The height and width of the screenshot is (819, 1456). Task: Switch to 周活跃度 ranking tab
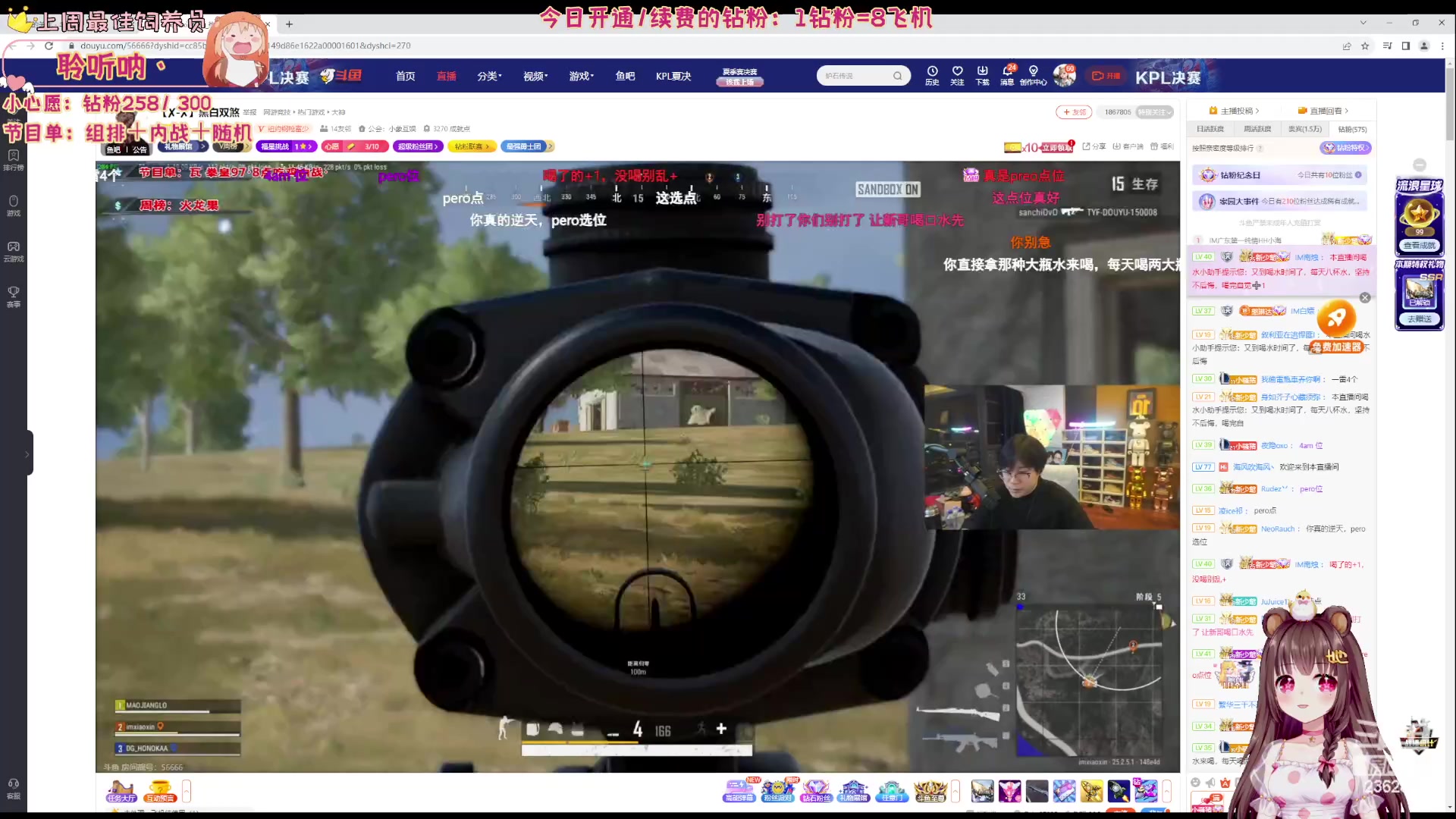click(1257, 129)
